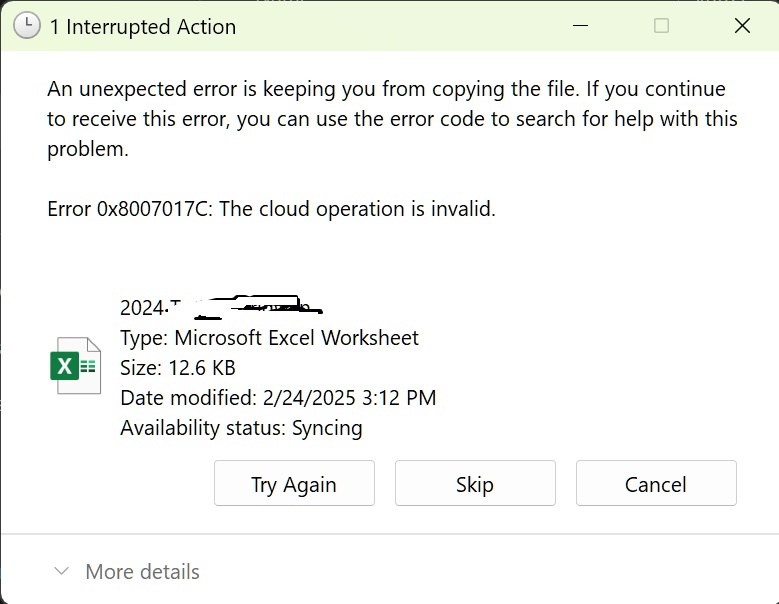Expand the More details chevron arrow

pyautogui.click(x=62, y=571)
